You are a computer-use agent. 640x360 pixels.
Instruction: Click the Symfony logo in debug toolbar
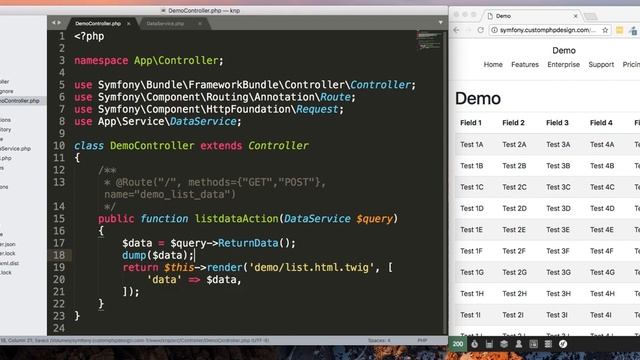coord(563,344)
